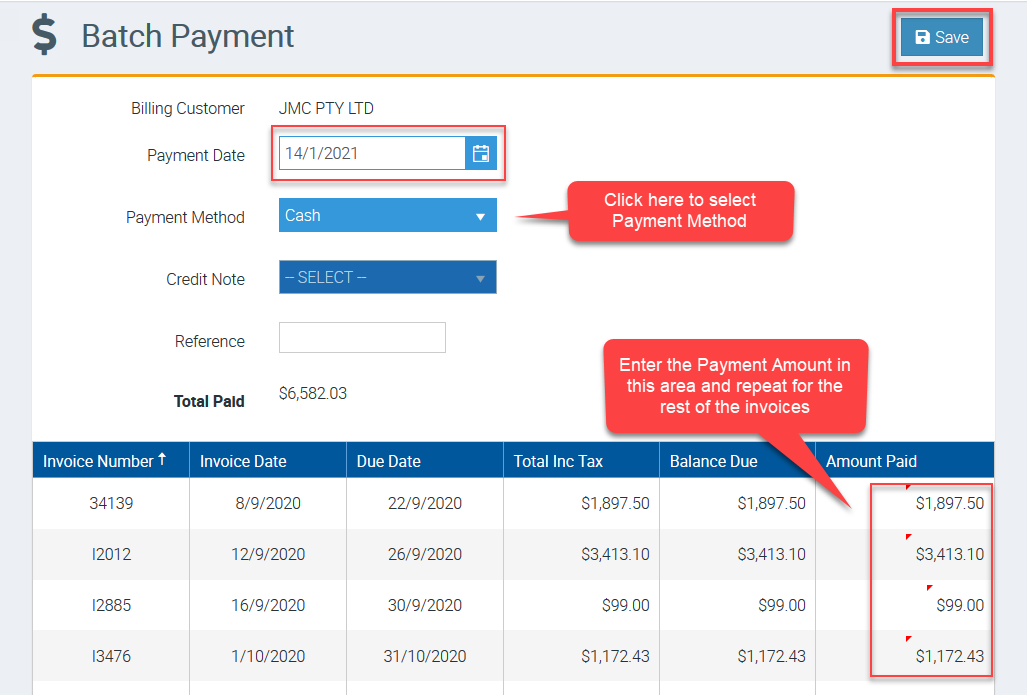This screenshot has width=1027, height=695.
Task: Click the red Payment Method callout
Action: point(680,211)
